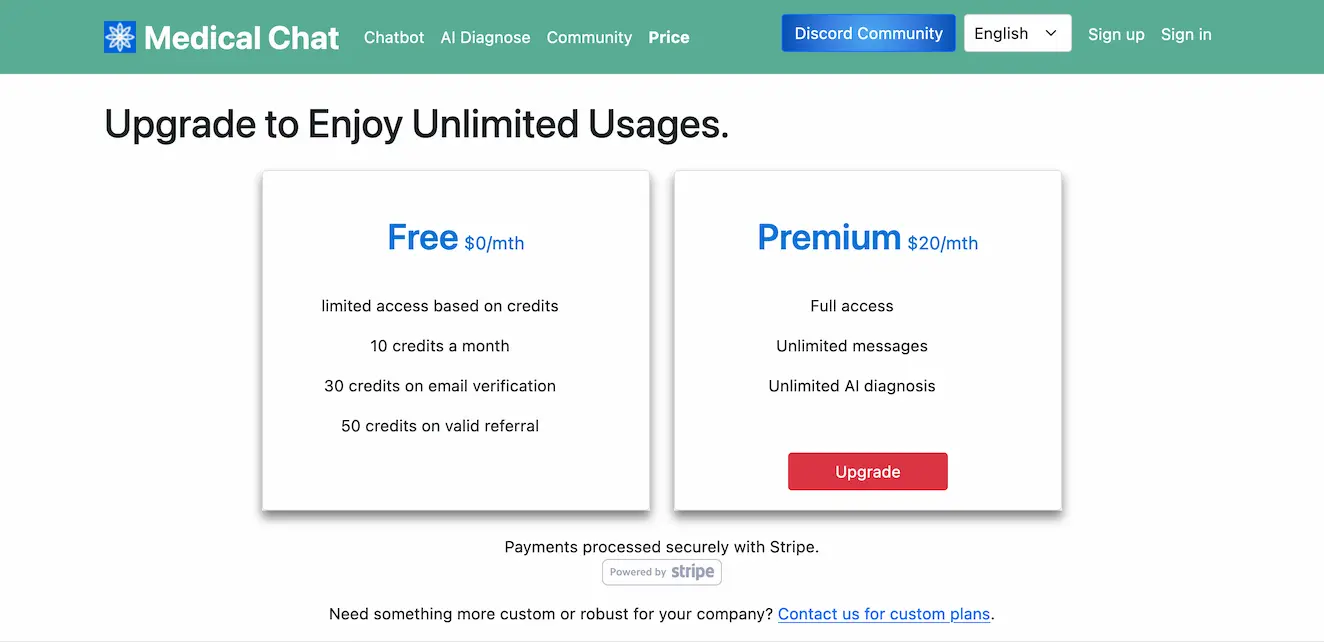Screen dimensions: 1324x642
Task: Open the Community nav link
Action: pos(589,37)
